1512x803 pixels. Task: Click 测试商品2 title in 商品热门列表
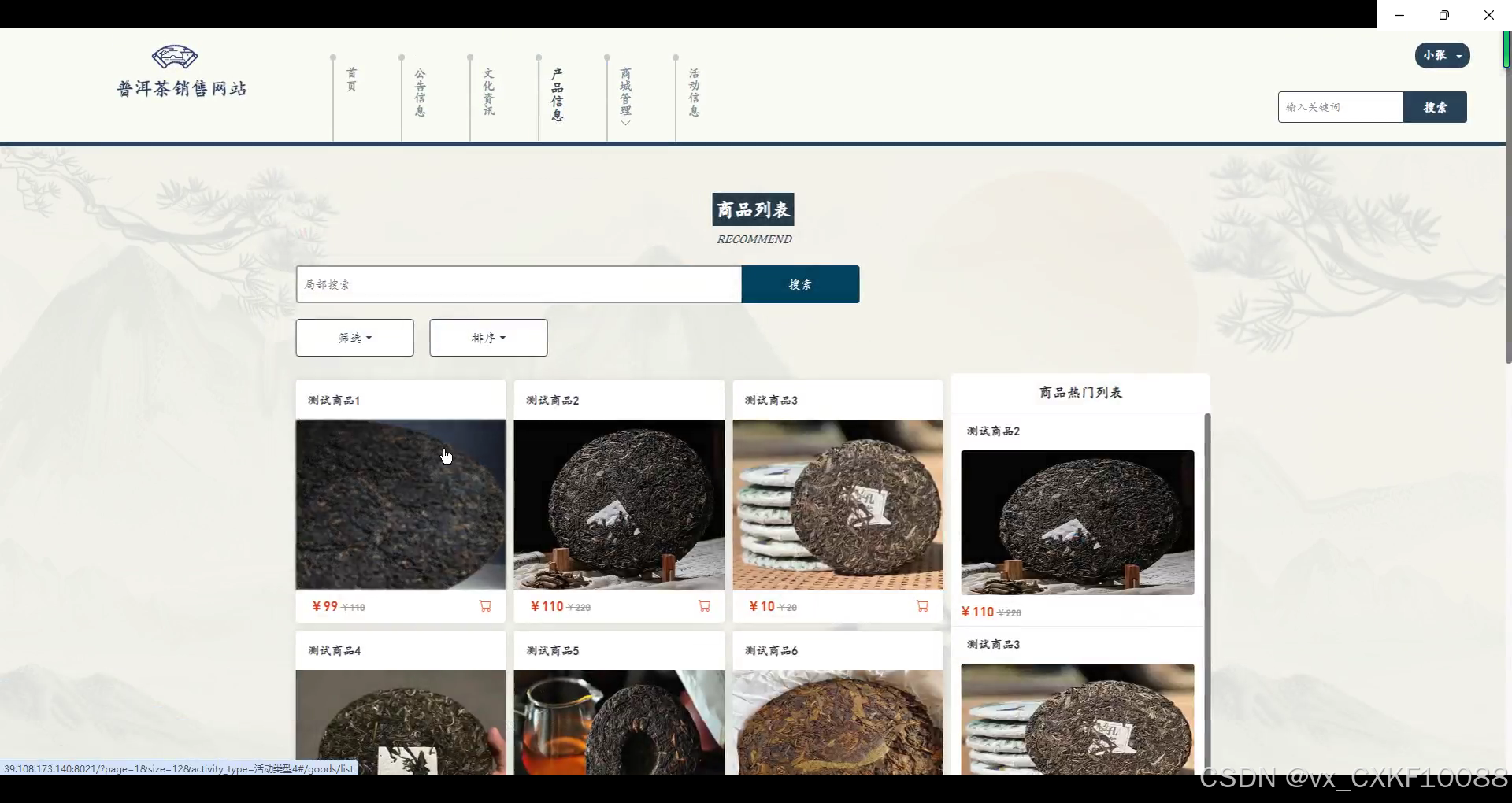pos(993,431)
